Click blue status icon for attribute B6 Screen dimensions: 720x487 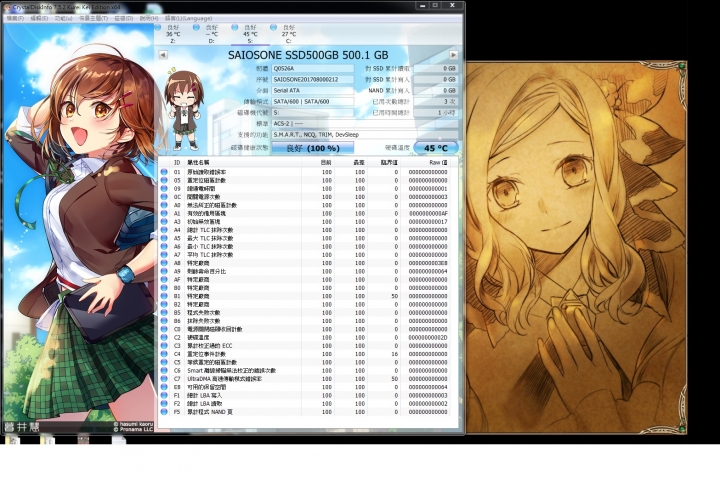click(x=164, y=321)
